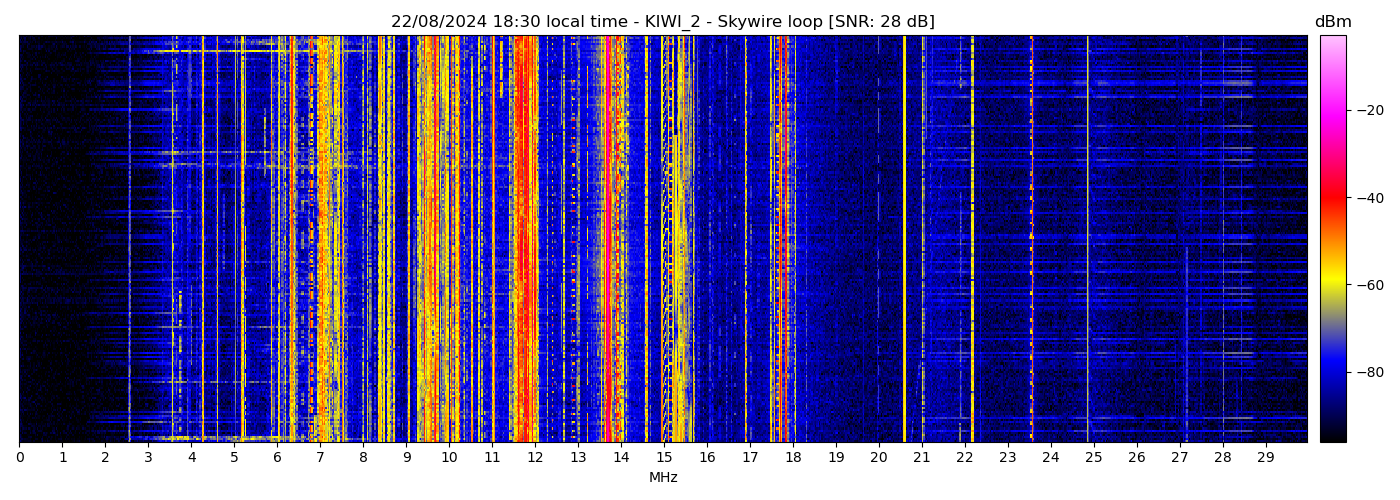Click the MHz x-axis label

pos(663,478)
